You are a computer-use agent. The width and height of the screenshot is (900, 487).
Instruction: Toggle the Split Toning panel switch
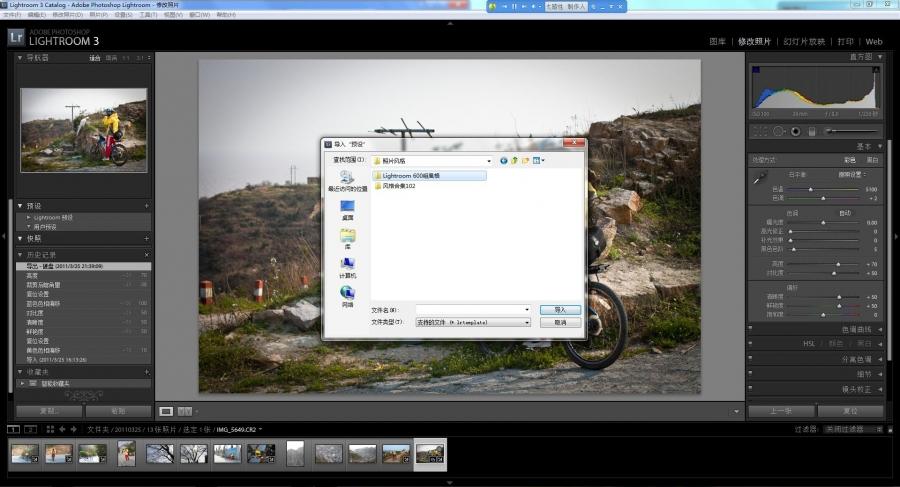[x=750, y=358]
